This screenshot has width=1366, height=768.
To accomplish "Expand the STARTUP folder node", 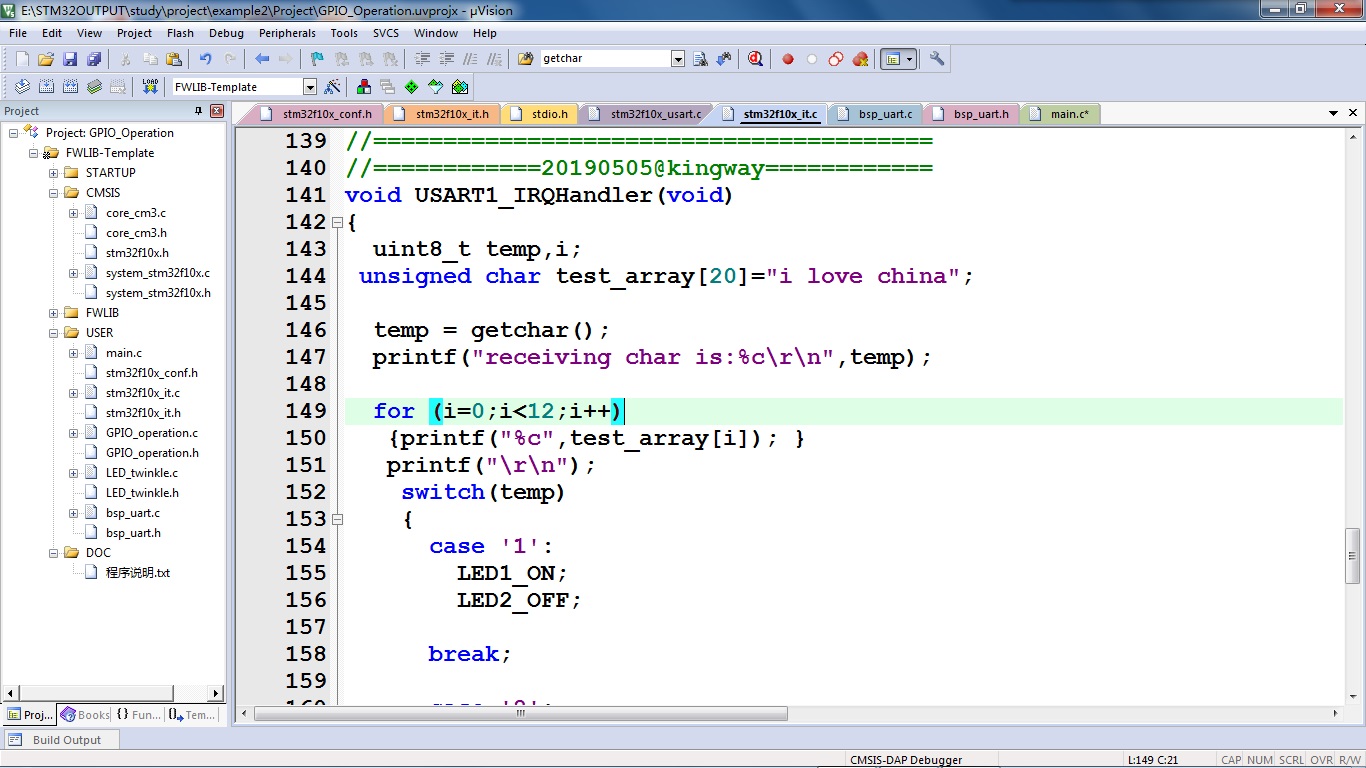I will 54,173.
